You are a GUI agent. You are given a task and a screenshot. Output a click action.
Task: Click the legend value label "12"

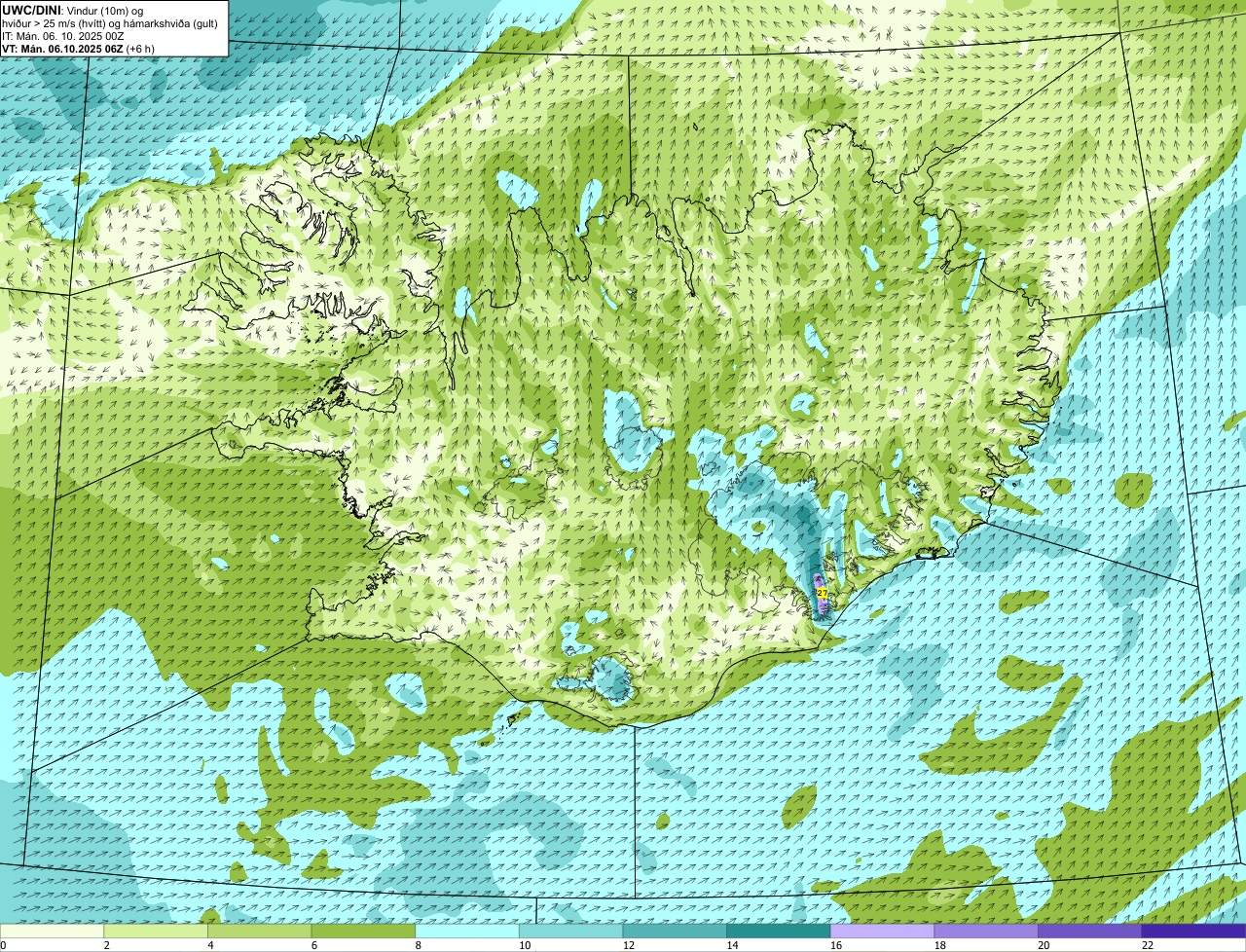629,945
